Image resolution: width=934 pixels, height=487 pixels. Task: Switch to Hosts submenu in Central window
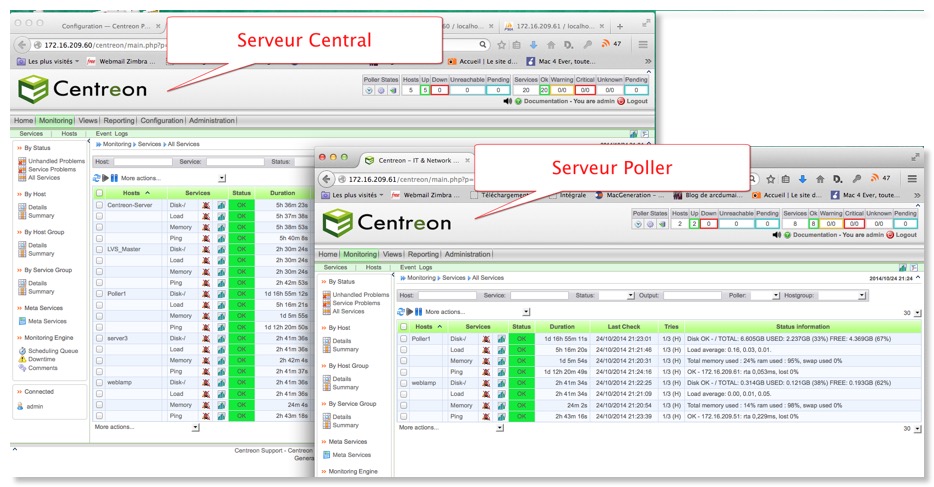click(x=69, y=133)
